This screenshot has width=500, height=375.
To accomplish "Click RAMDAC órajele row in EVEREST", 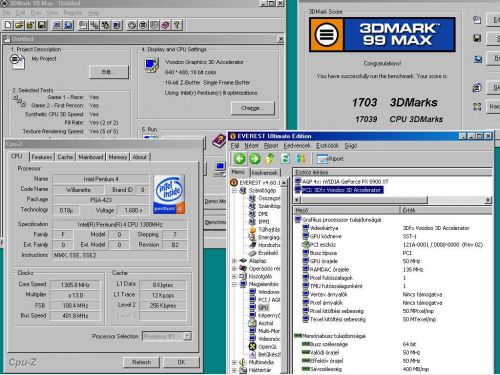I will point(393,269).
